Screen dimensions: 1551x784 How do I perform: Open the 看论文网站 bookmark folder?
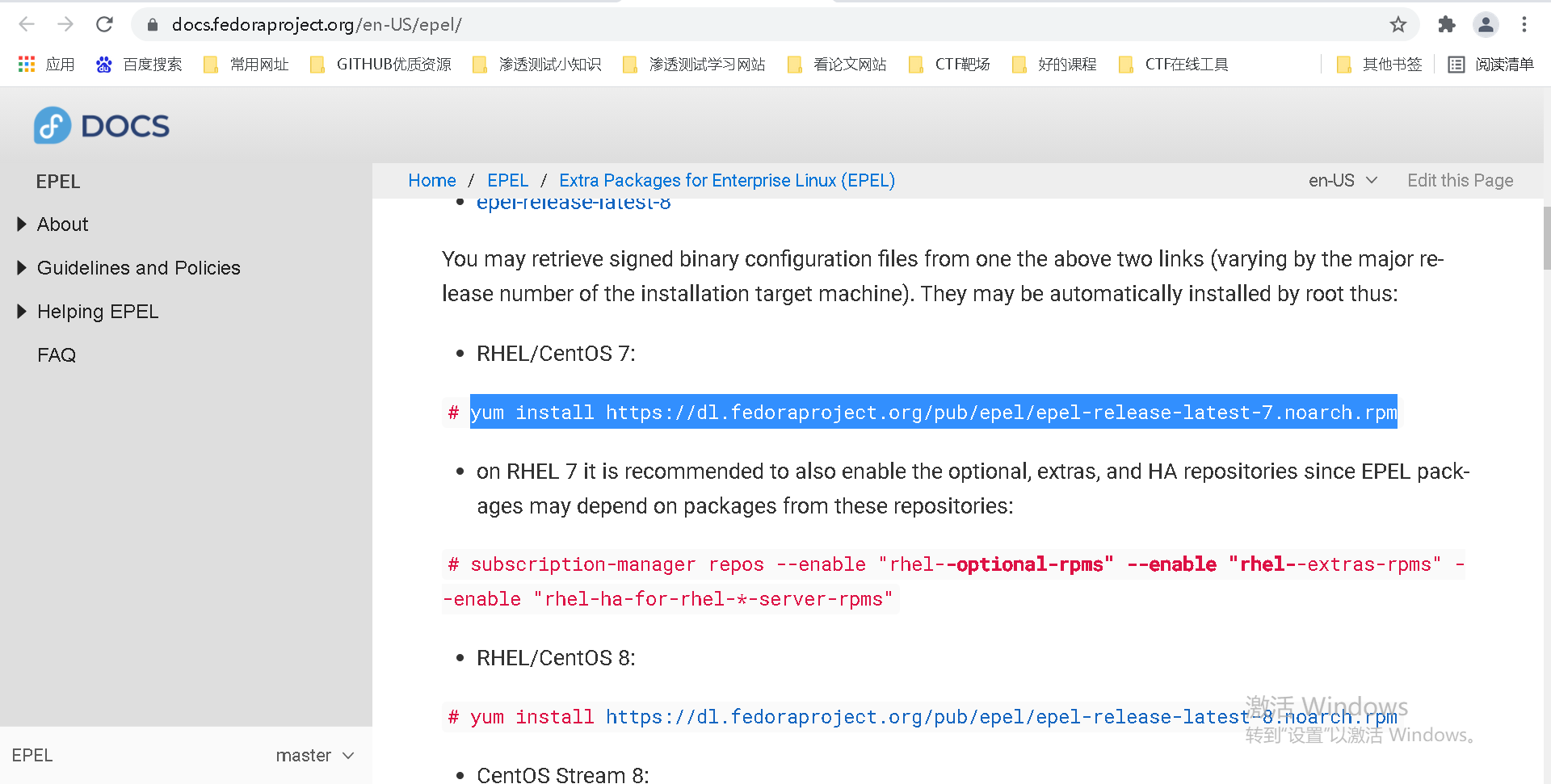[x=837, y=65]
